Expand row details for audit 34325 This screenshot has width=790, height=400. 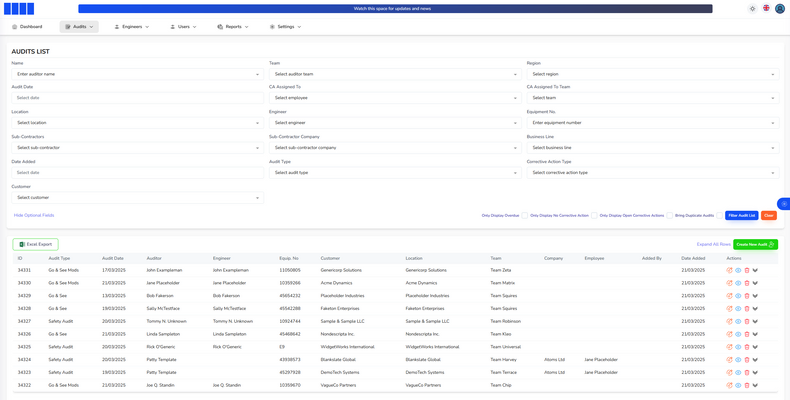[x=755, y=347]
